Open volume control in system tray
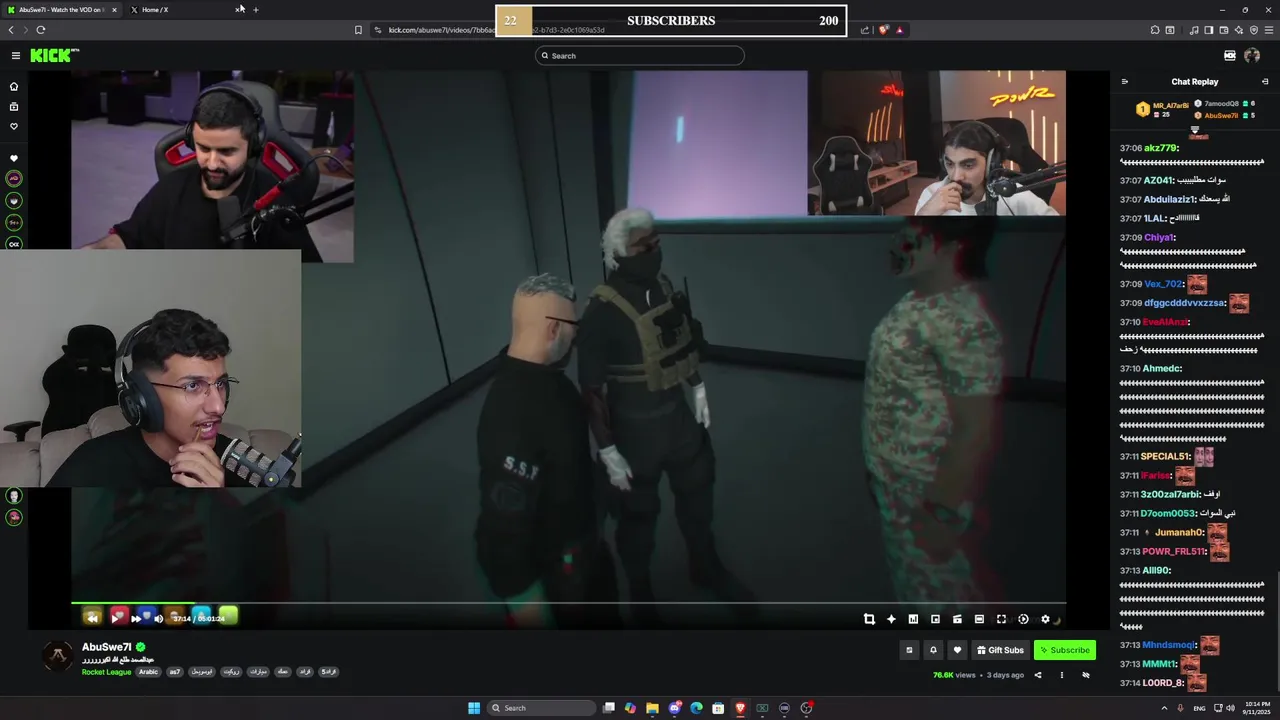 [x=1230, y=708]
